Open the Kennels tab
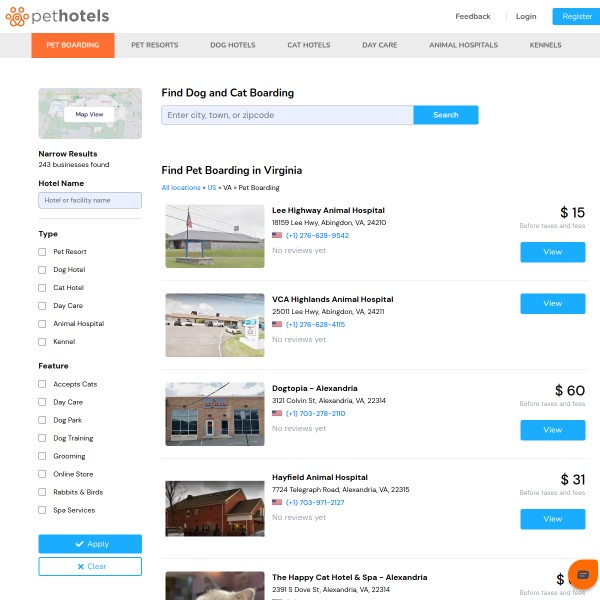The width and height of the screenshot is (600, 600). click(545, 45)
